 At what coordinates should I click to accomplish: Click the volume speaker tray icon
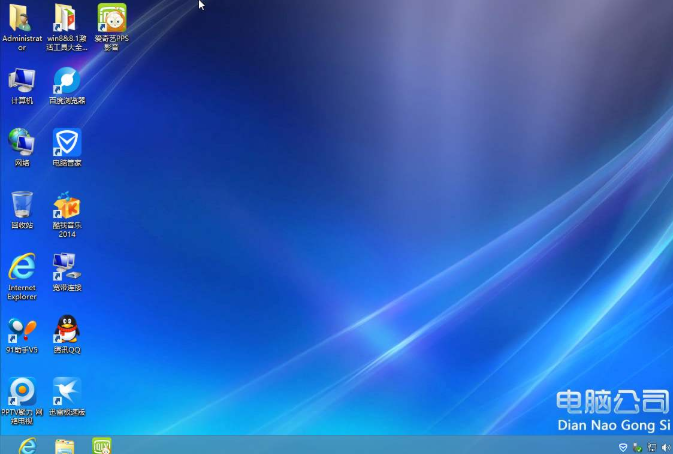[x=666, y=448]
